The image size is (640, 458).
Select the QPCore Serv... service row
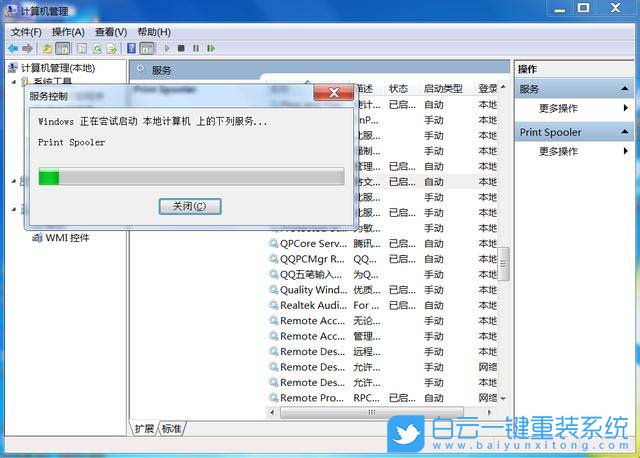point(383,244)
